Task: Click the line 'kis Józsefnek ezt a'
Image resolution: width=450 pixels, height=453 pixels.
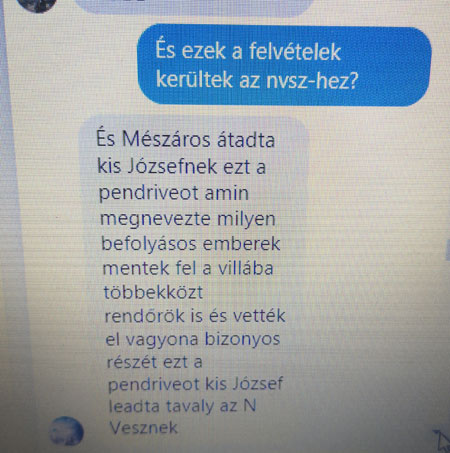Action: [181, 166]
